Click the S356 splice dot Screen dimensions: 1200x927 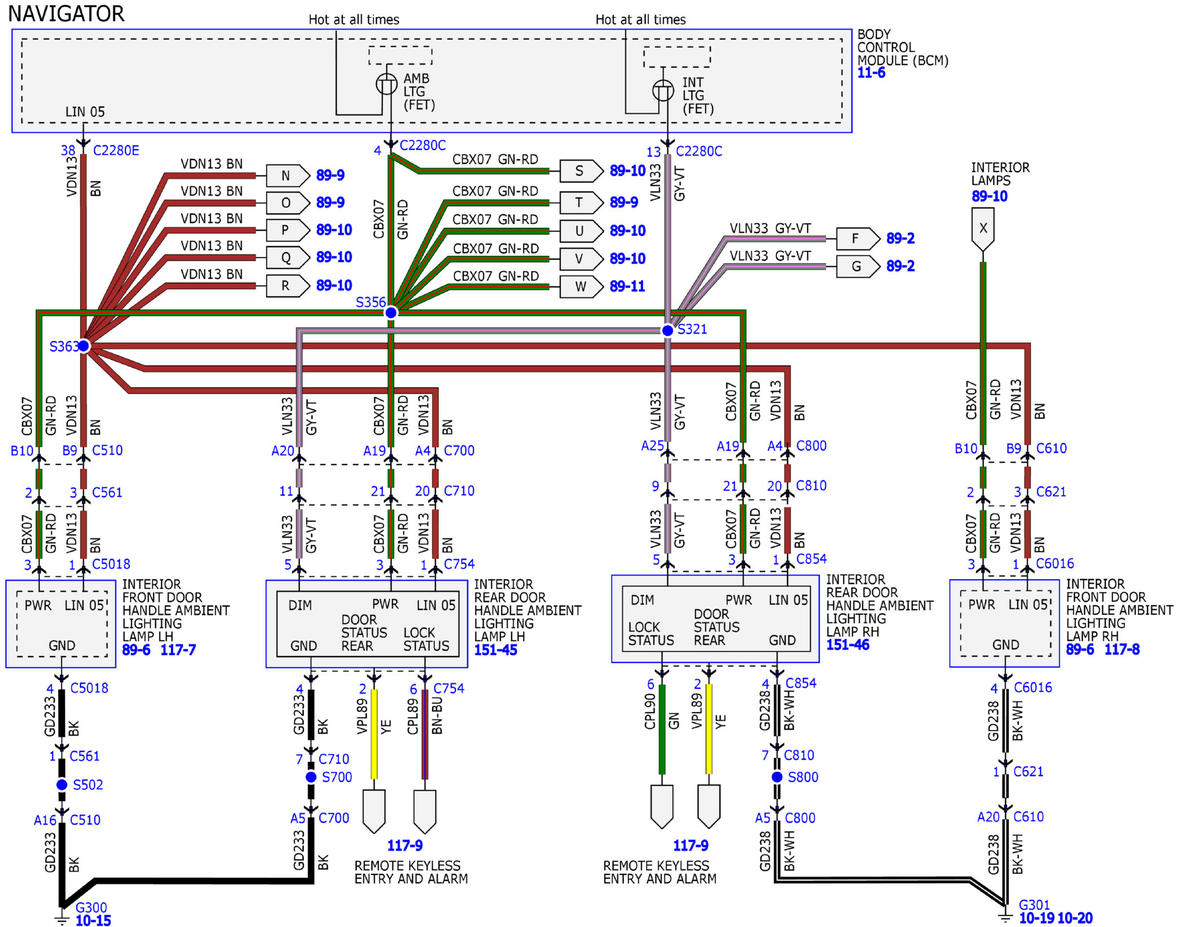[391, 313]
